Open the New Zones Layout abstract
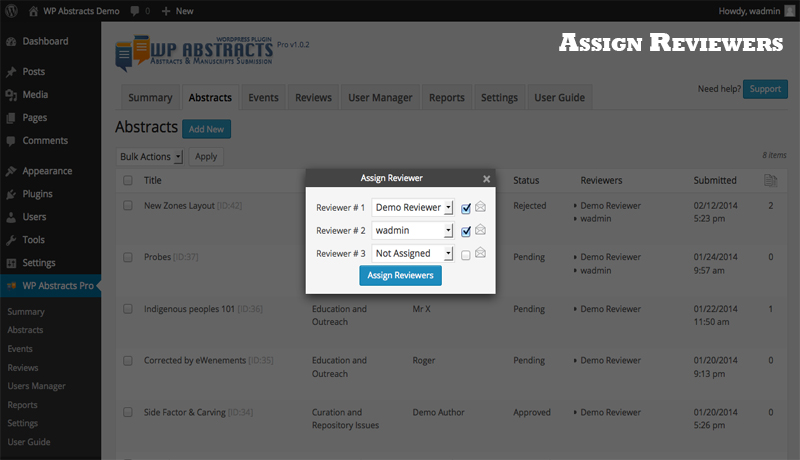Screen dimensions: 800x460 click(179, 206)
